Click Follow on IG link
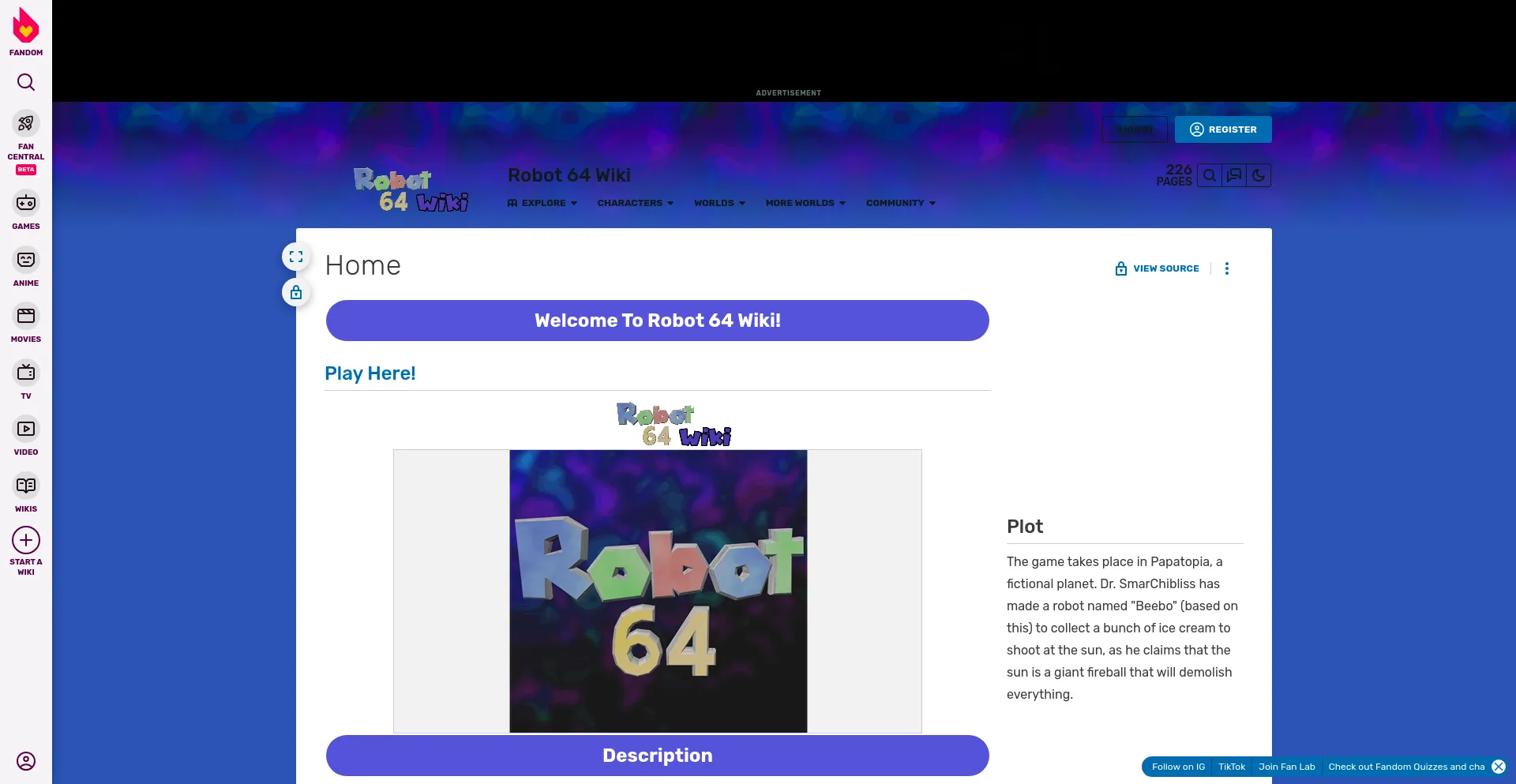The image size is (1516, 784). (1178, 767)
